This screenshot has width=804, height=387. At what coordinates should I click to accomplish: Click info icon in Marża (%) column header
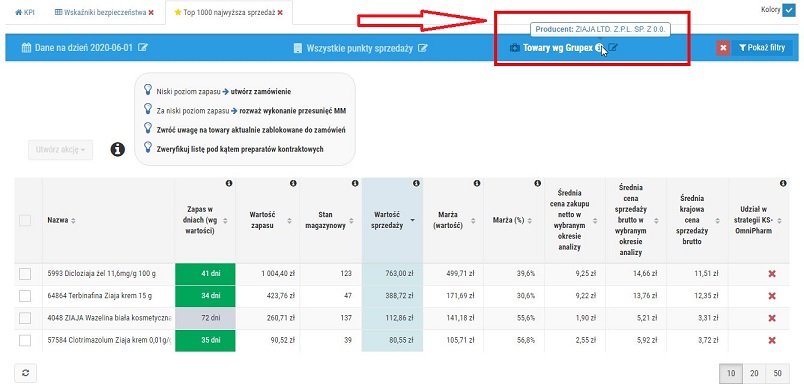coord(537,183)
